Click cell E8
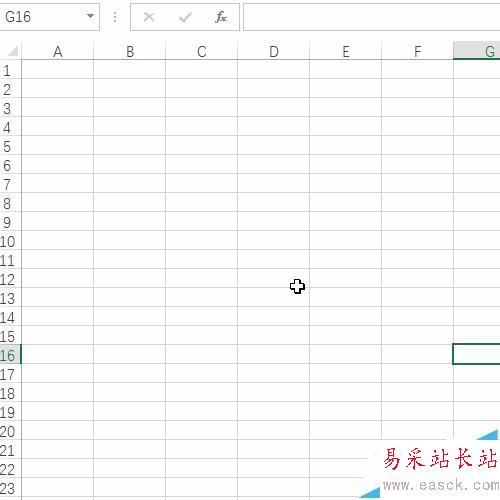 346,203
